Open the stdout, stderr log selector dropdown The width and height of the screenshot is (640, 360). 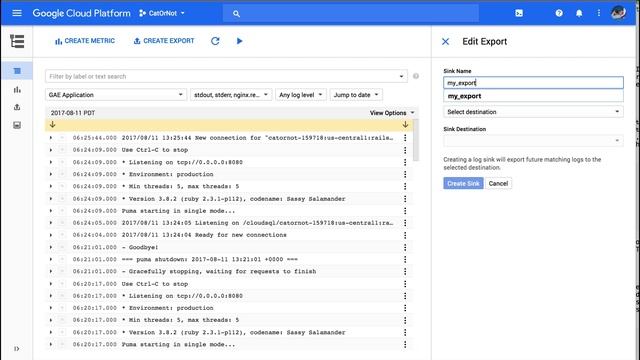click(231, 95)
